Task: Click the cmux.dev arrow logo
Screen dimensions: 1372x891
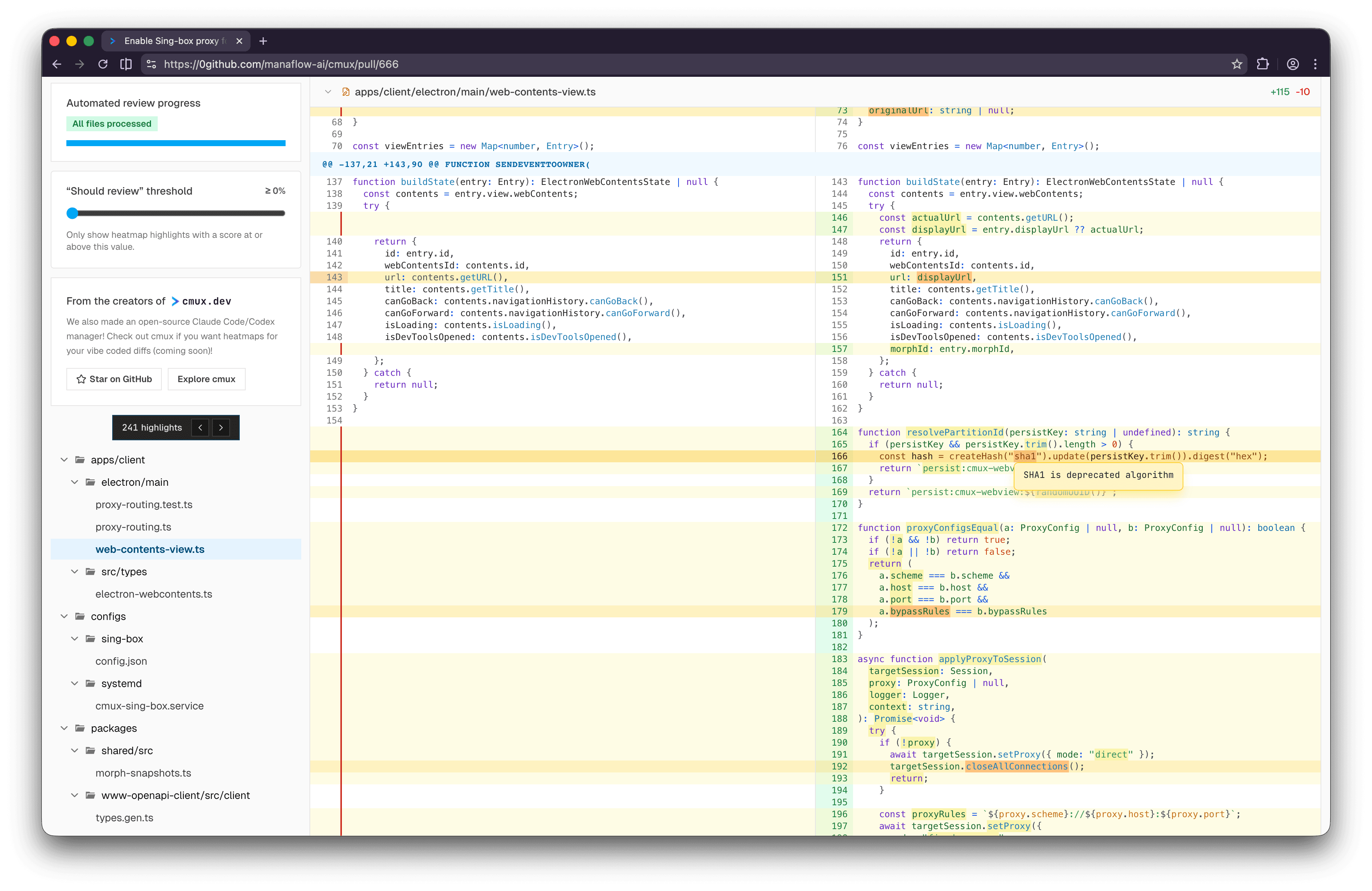Action: pos(175,301)
